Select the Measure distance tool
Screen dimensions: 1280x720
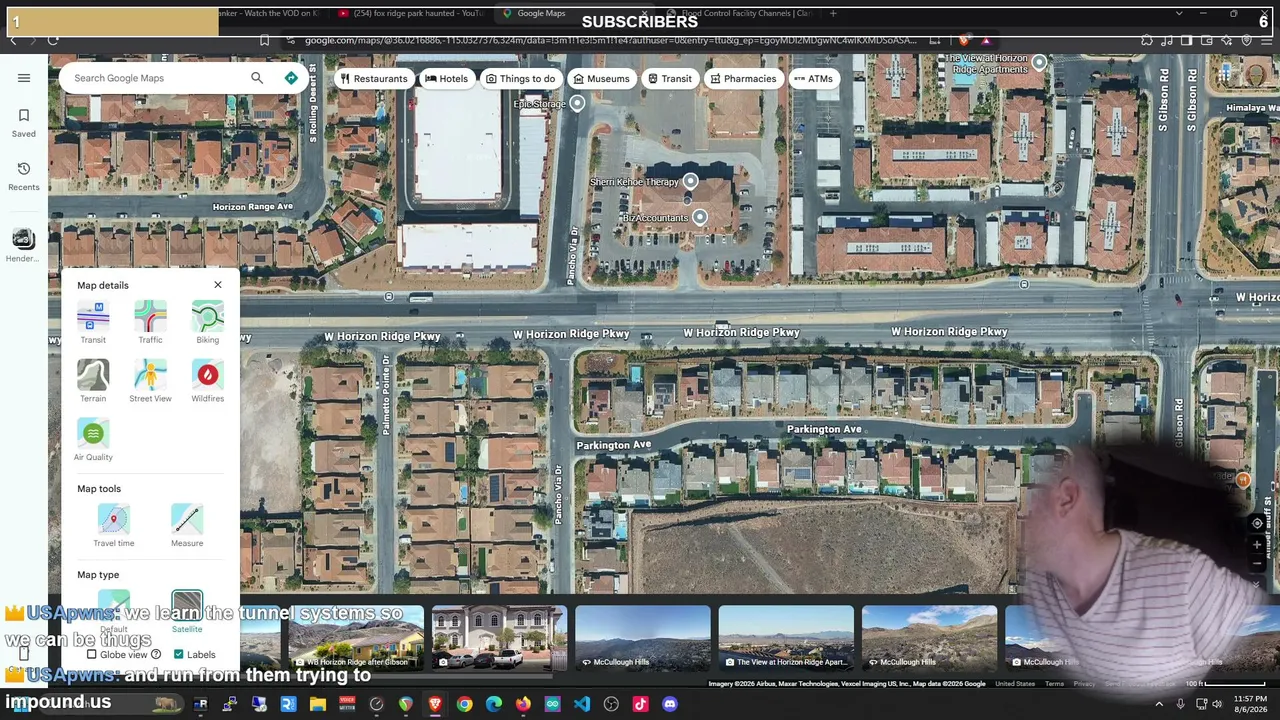(x=187, y=526)
